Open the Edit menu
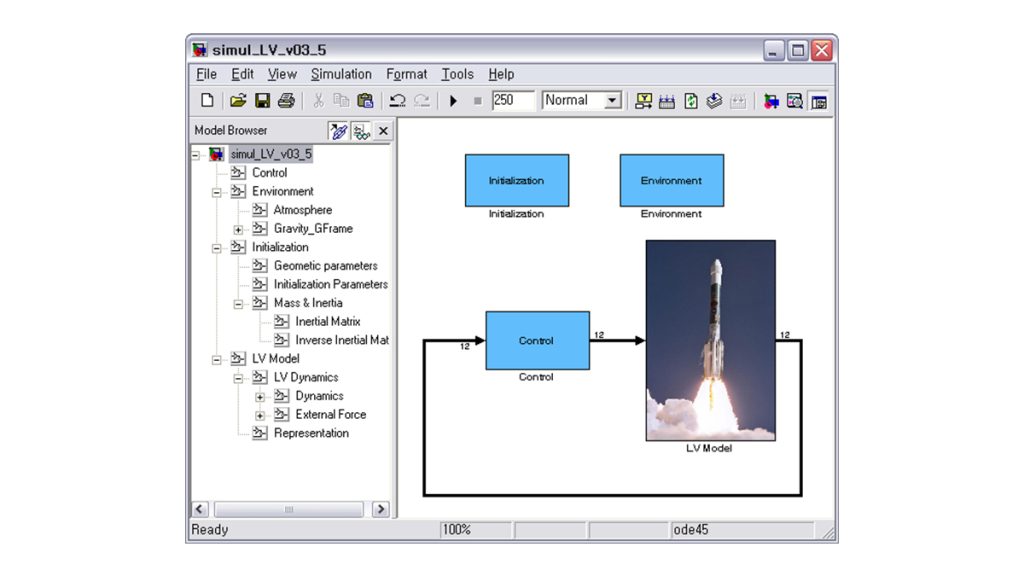 pos(242,74)
